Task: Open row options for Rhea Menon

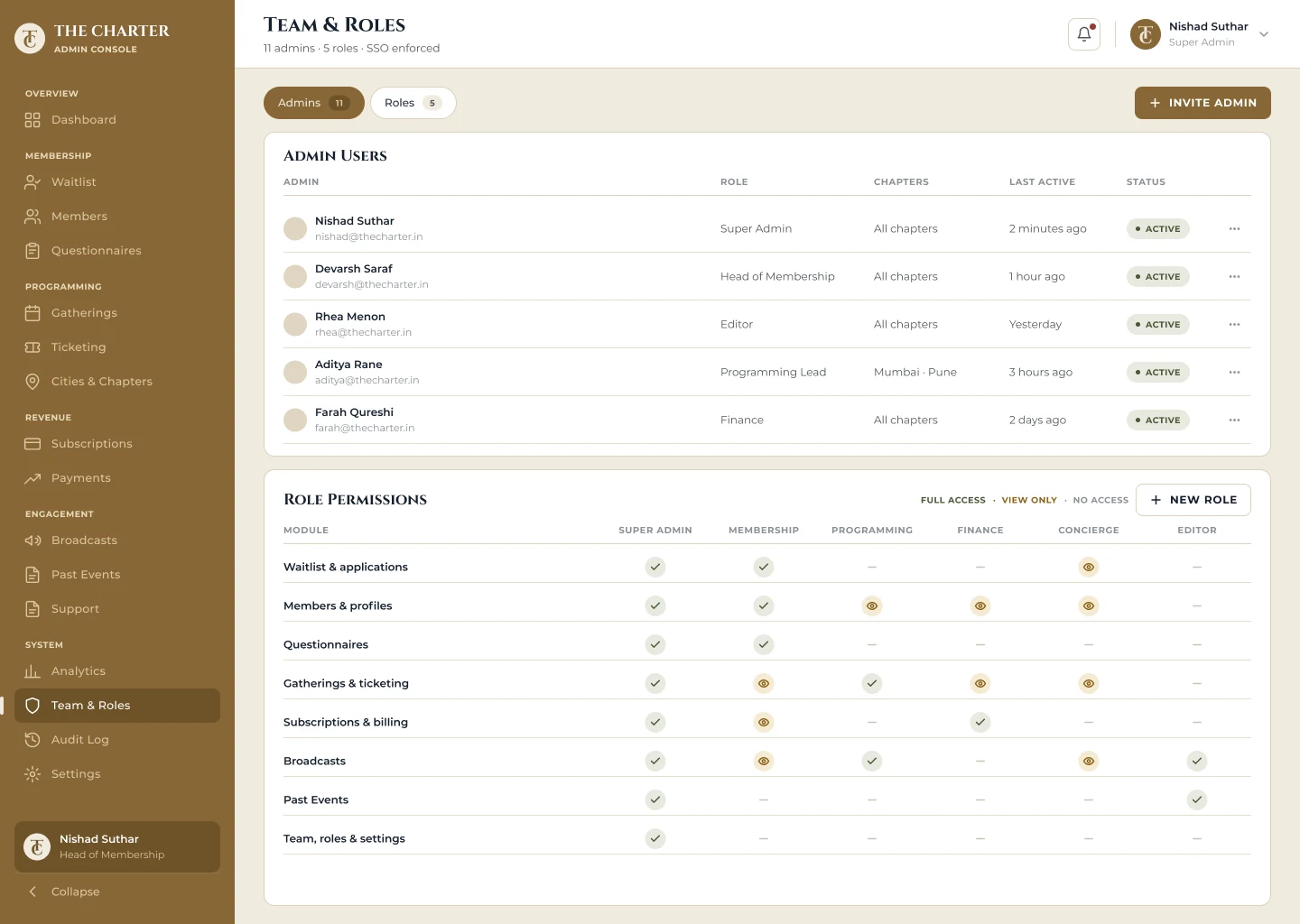Action: tap(1234, 325)
